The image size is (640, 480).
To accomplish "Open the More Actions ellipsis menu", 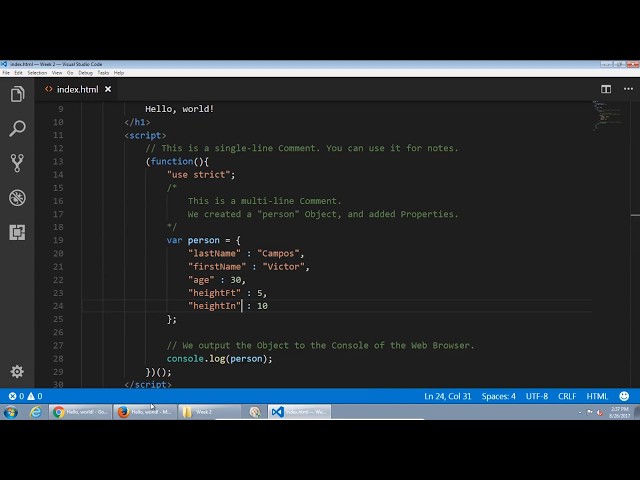I will pos(628,89).
